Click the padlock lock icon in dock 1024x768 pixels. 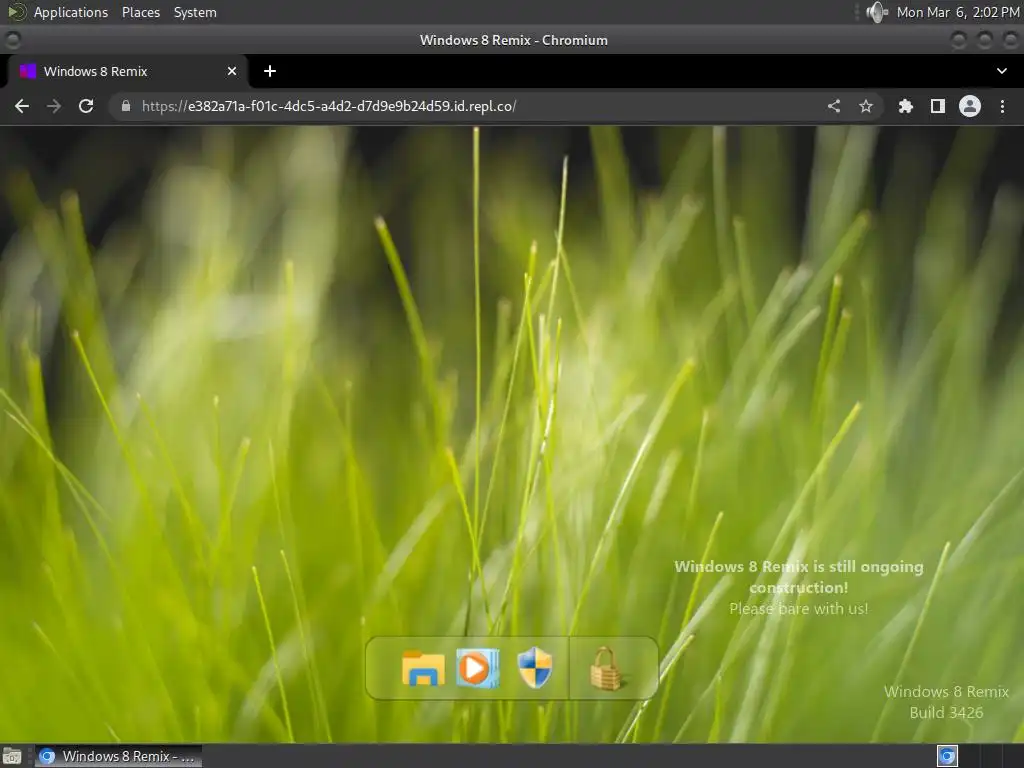[x=607, y=669]
